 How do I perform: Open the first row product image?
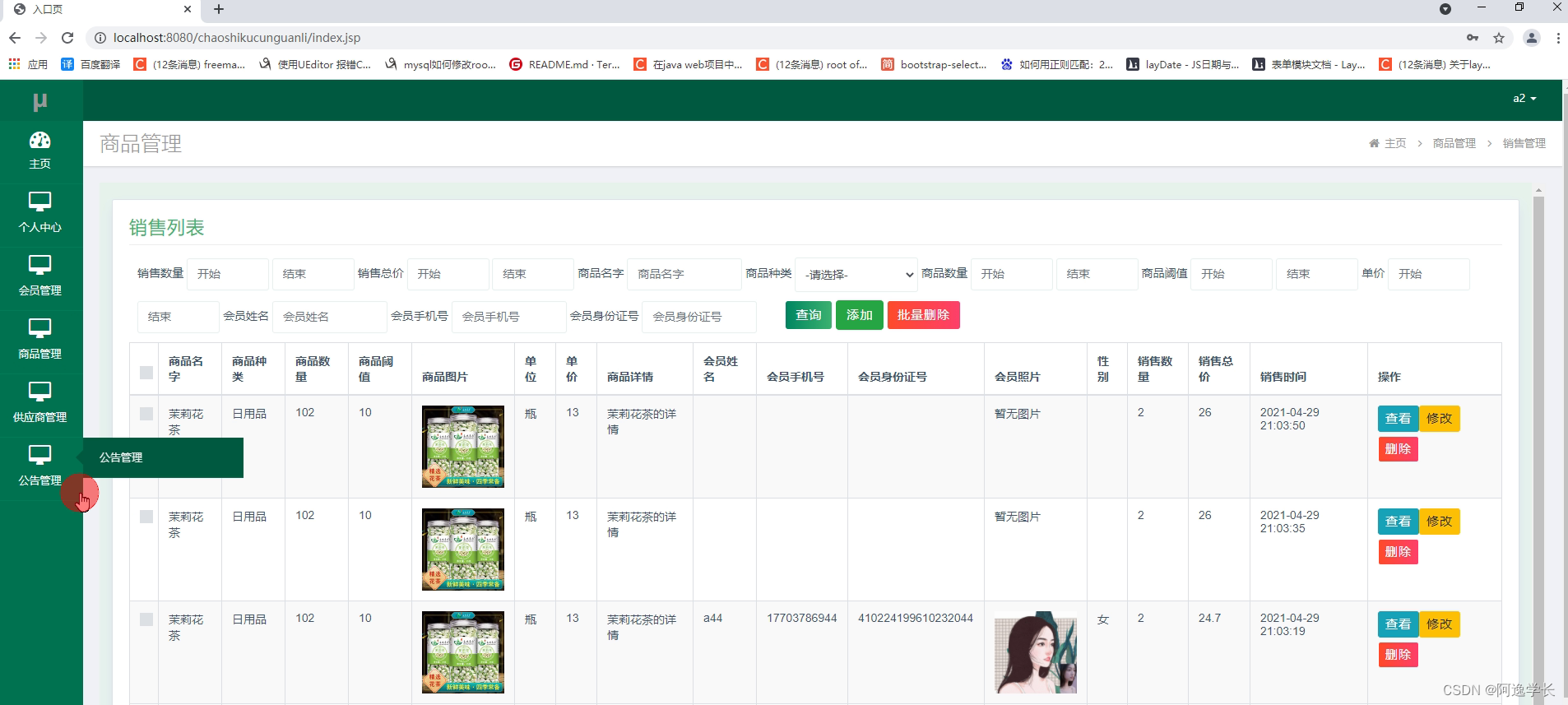pos(463,447)
